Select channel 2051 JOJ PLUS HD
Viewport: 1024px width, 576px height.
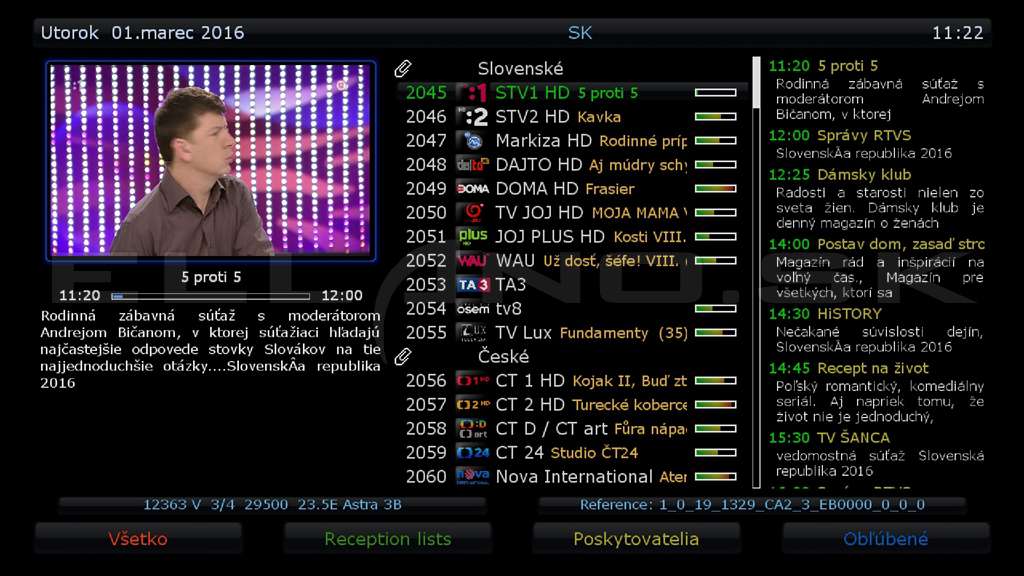point(571,236)
